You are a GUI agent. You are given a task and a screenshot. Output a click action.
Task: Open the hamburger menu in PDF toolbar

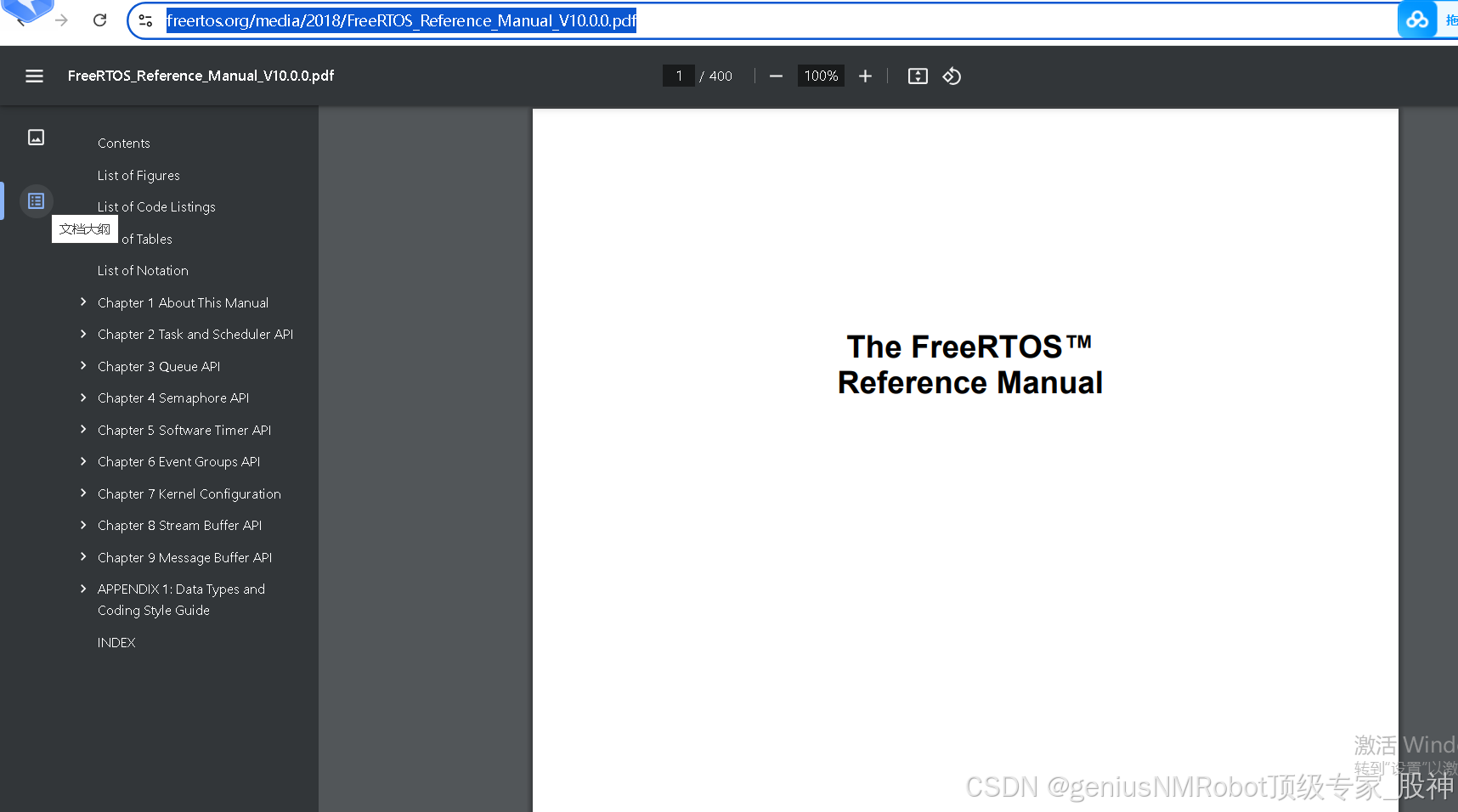34,76
